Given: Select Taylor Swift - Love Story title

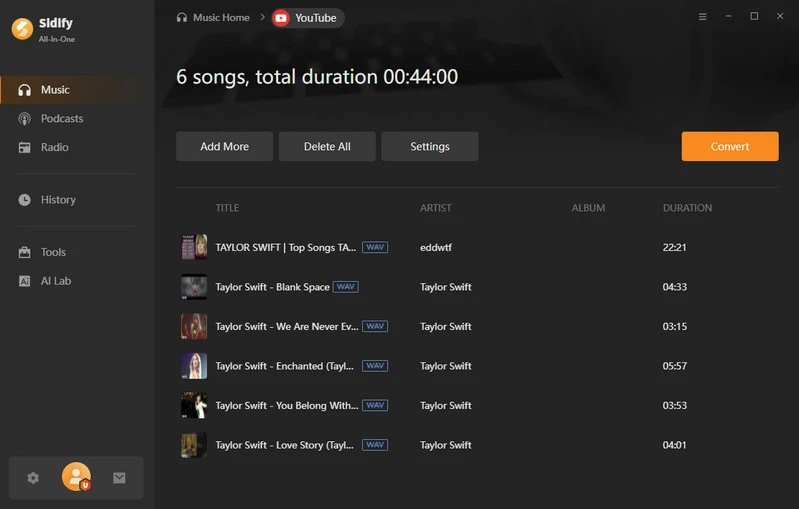Looking at the screenshot, I should [x=284, y=445].
